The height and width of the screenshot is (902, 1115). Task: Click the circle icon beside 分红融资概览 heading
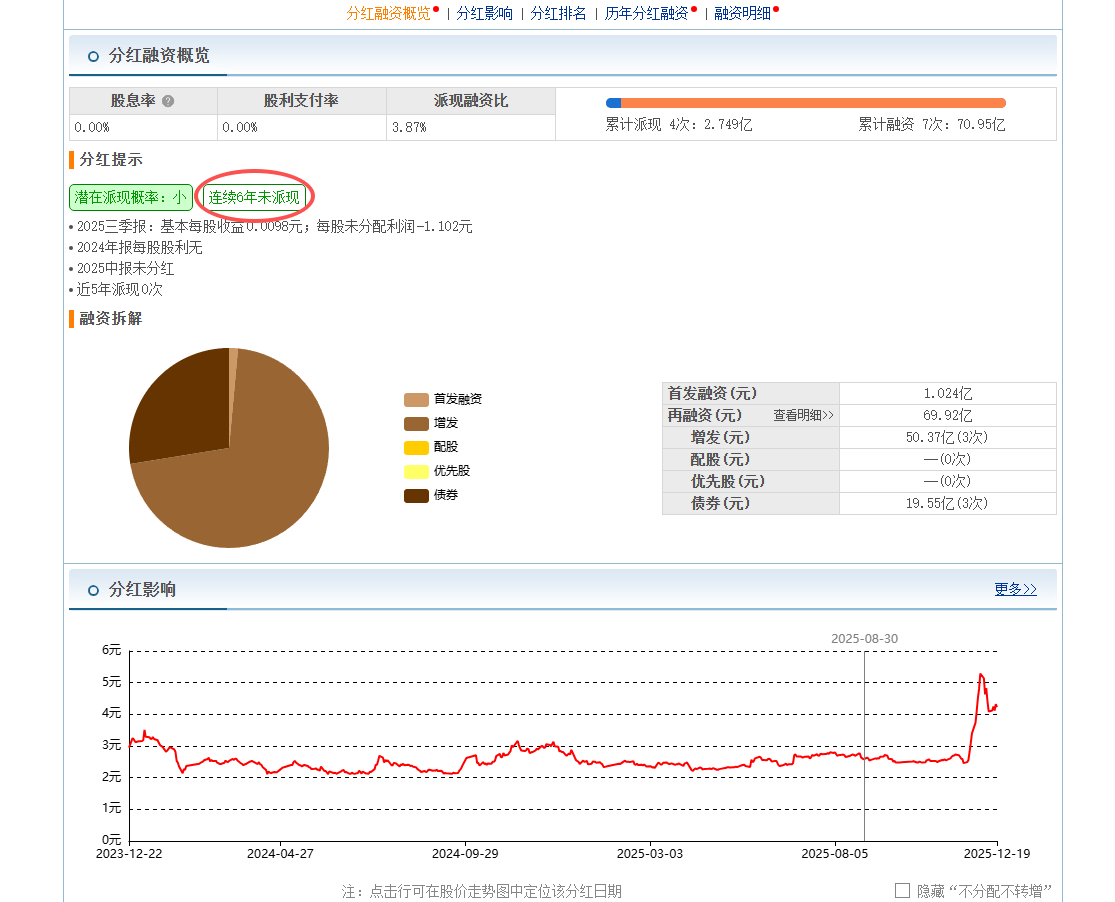pos(93,56)
